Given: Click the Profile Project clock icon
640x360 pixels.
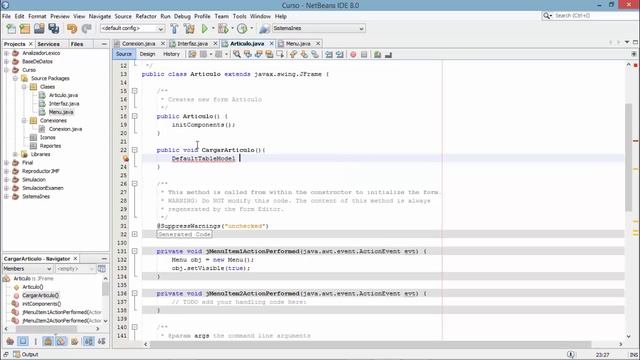Looking at the screenshot, I should pos(242,28).
